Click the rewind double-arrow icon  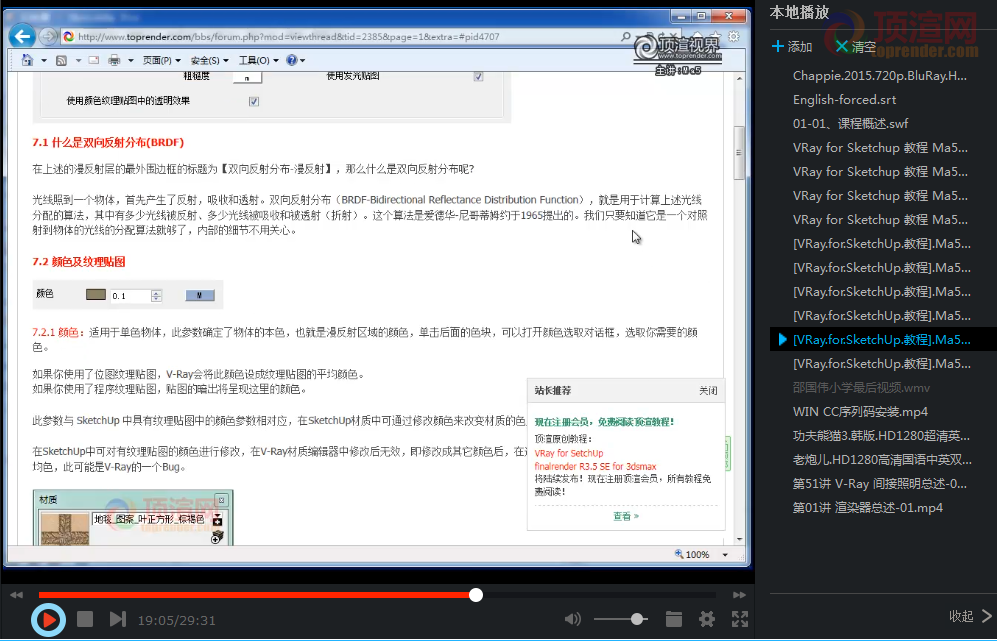click(x=17, y=595)
